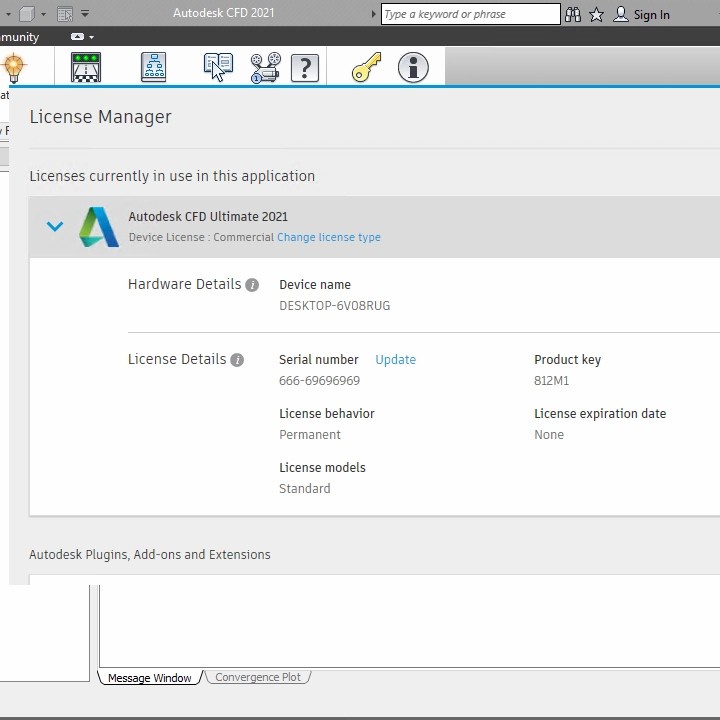Screen dimensions: 720x720
Task: Switch to the Convergence Plot tab
Action: pos(258,677)
